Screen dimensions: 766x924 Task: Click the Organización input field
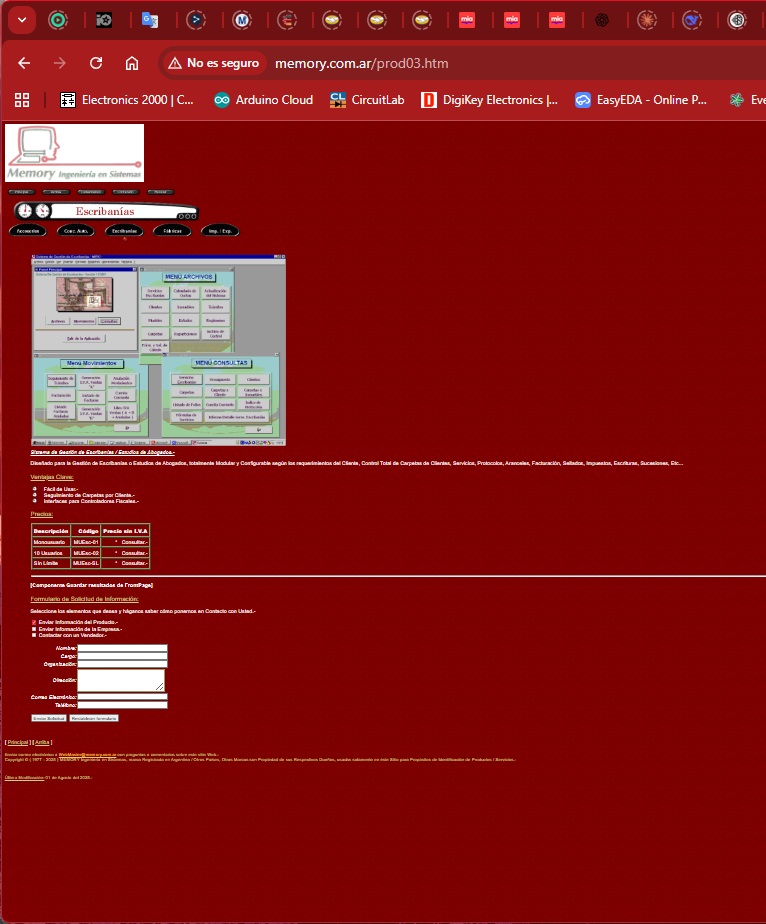click(x=123, y=664)
